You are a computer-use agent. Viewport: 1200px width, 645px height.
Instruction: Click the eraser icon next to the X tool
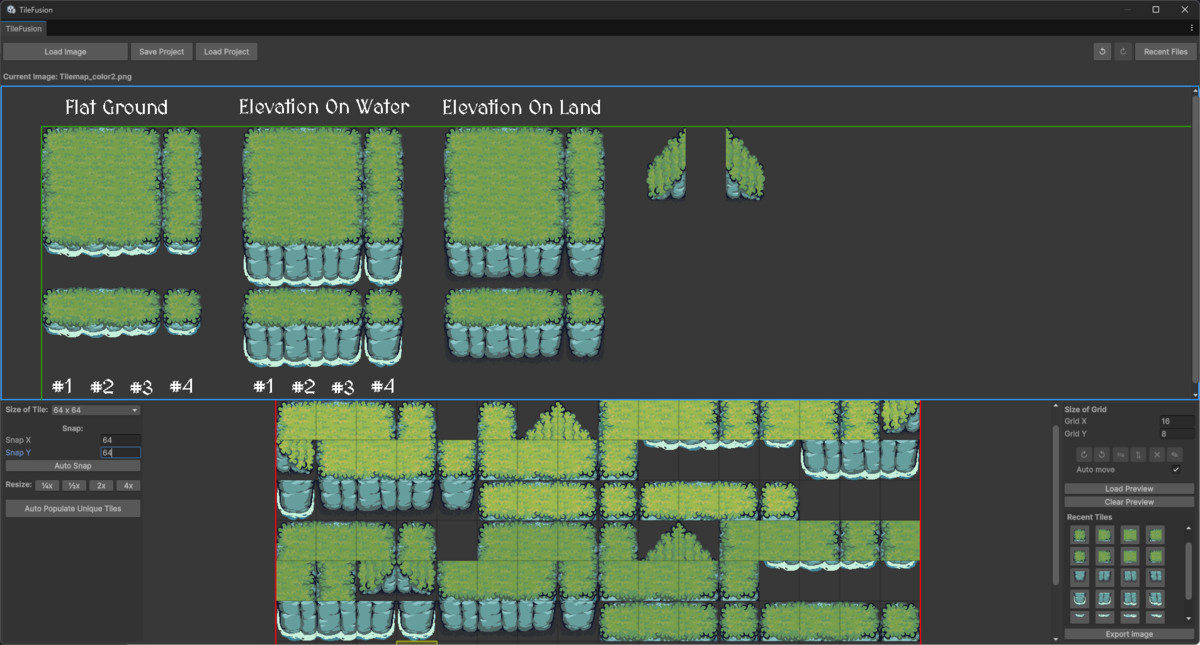1176,455
